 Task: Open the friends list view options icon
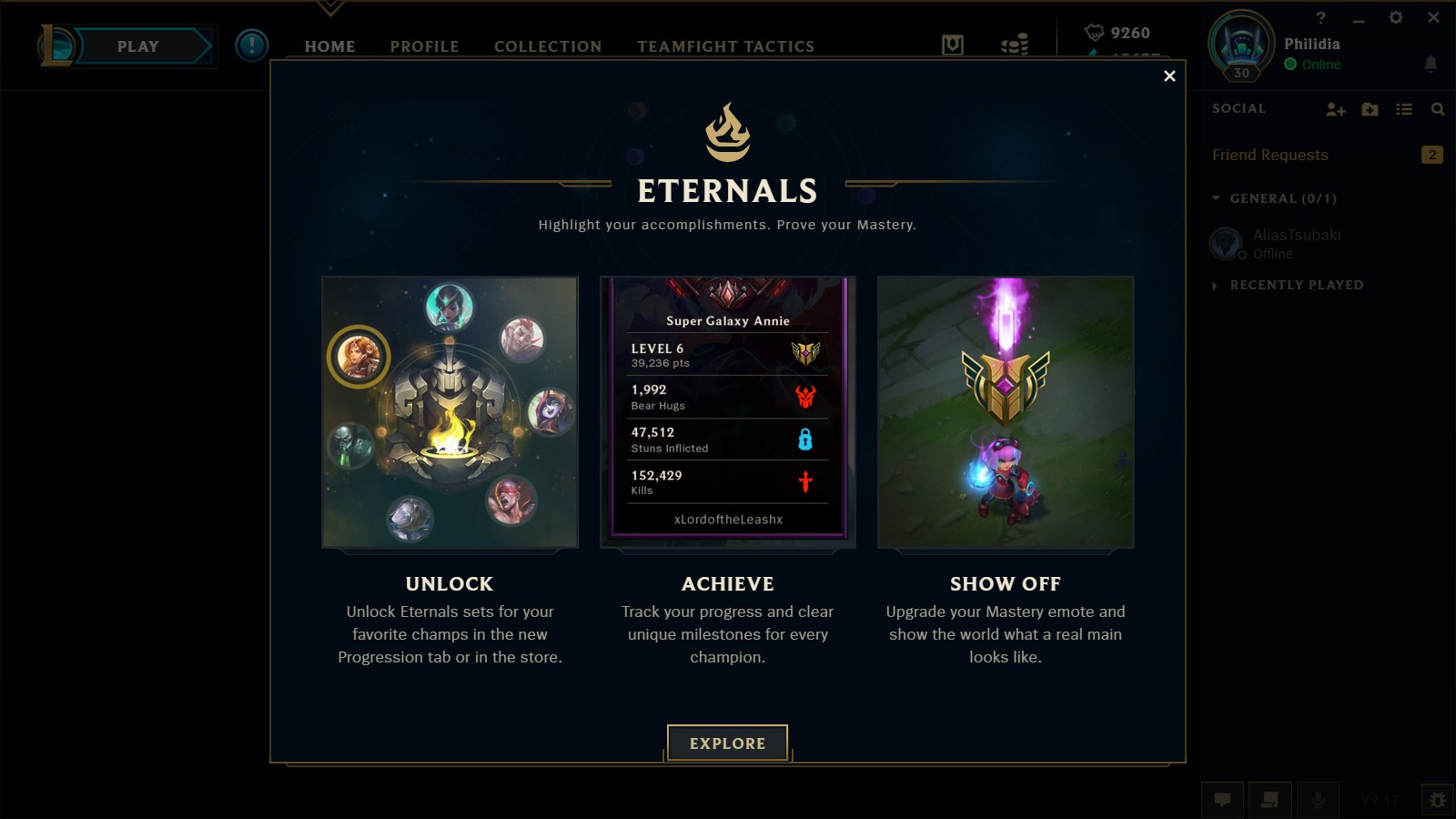pyautogui.click(x=1404, y=109)
